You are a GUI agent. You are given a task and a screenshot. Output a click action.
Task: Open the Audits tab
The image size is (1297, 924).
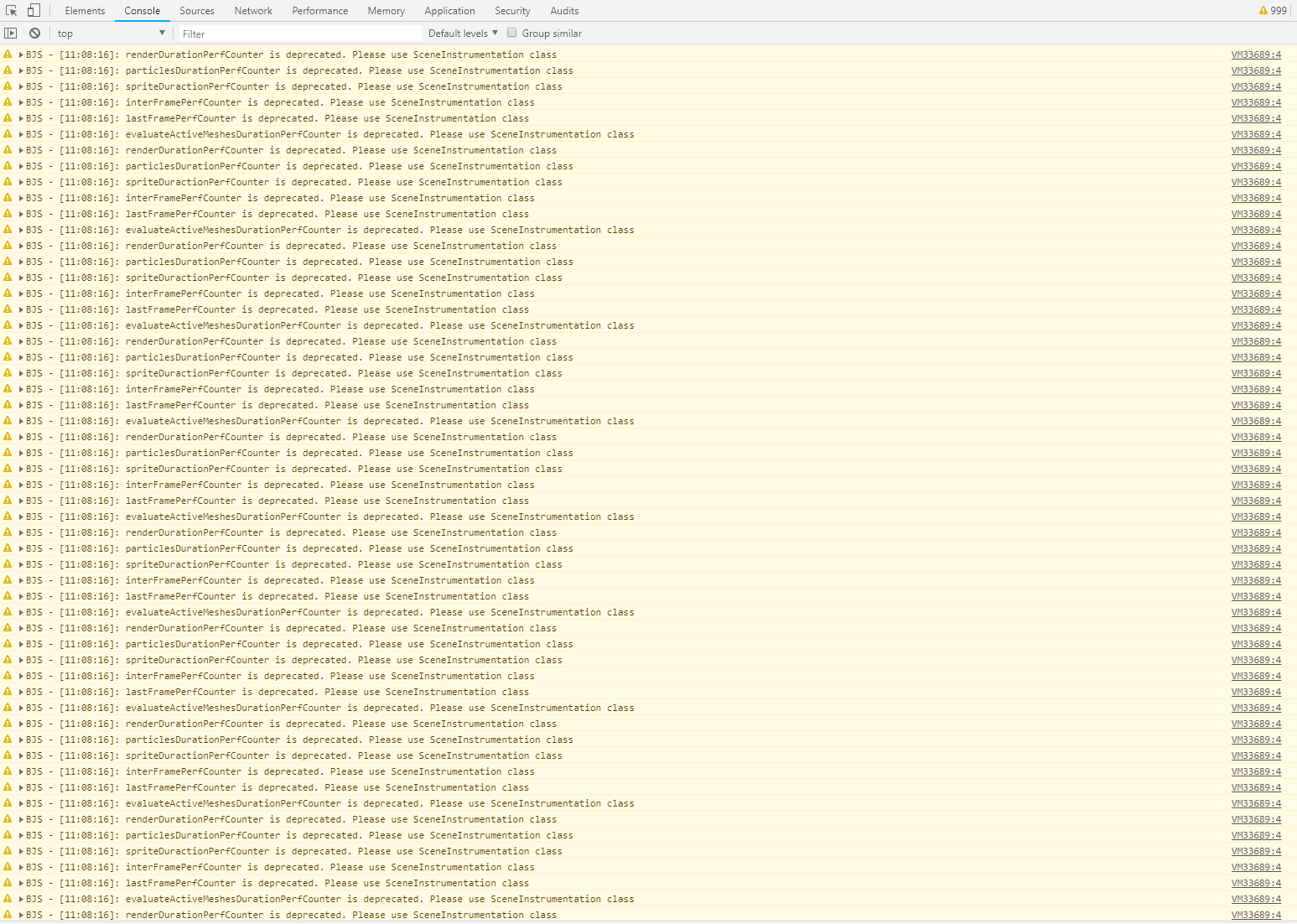click(564, 11)
